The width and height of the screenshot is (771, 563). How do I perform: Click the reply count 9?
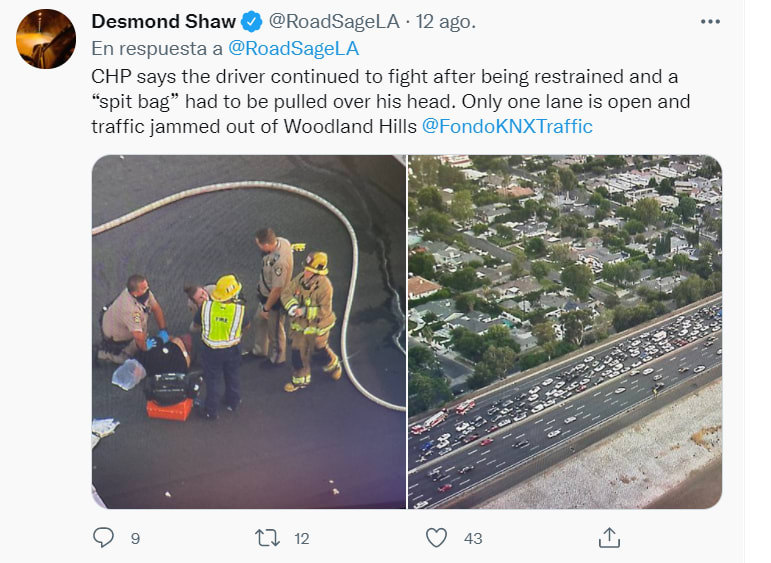point(135,539)
